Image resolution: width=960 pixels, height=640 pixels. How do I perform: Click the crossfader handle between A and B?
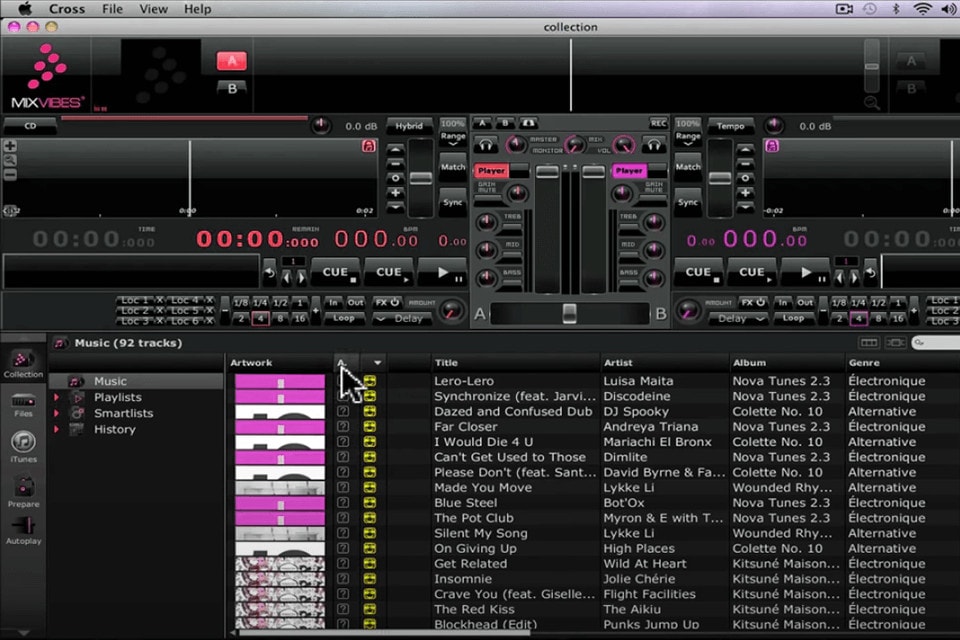[x=569, y=314]
